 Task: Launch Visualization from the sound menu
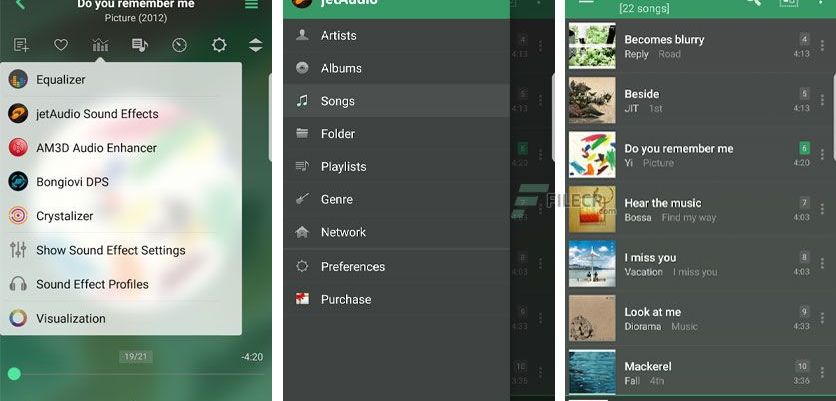(x=120, y=318)
